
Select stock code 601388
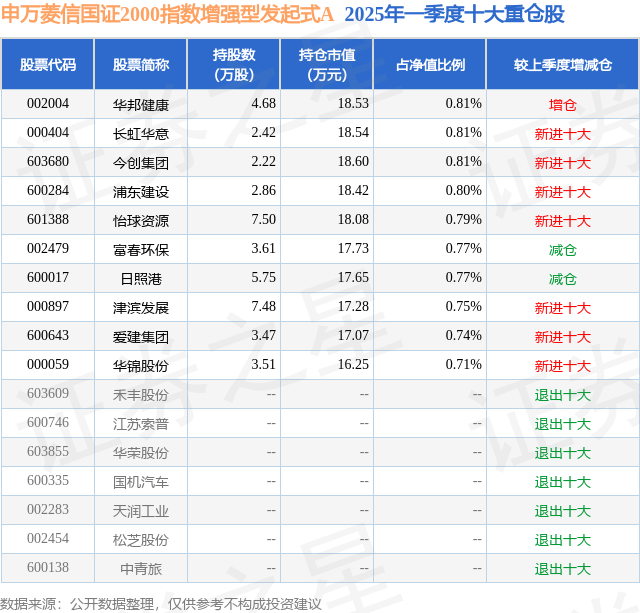pyautogui.click(x=48, y=220)
